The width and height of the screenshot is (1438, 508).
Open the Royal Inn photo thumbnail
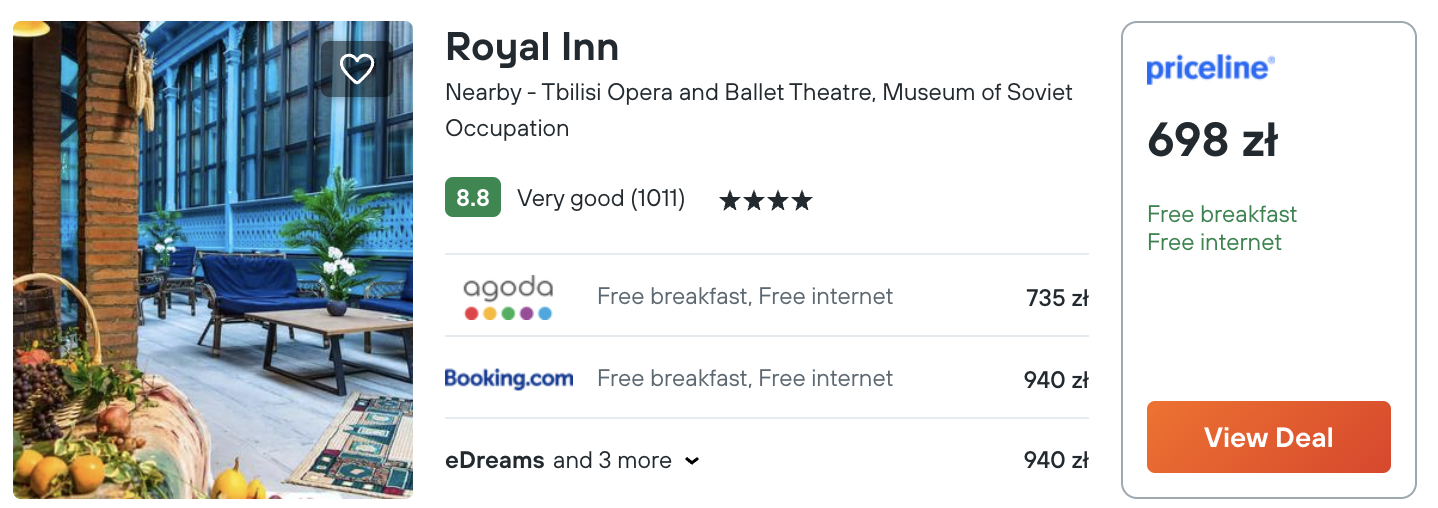point(213,260)
